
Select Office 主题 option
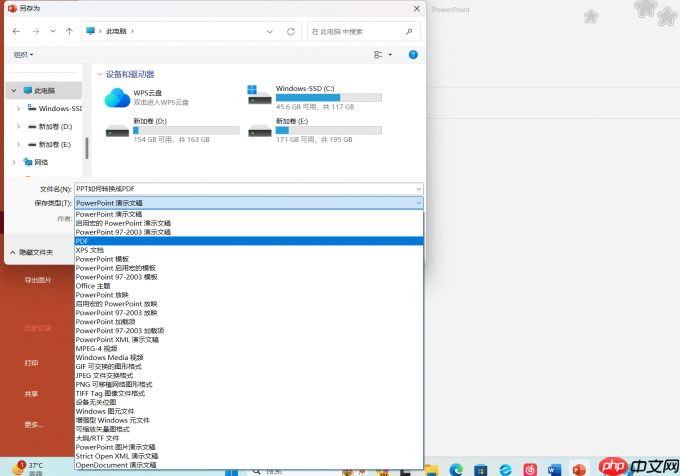249,286
